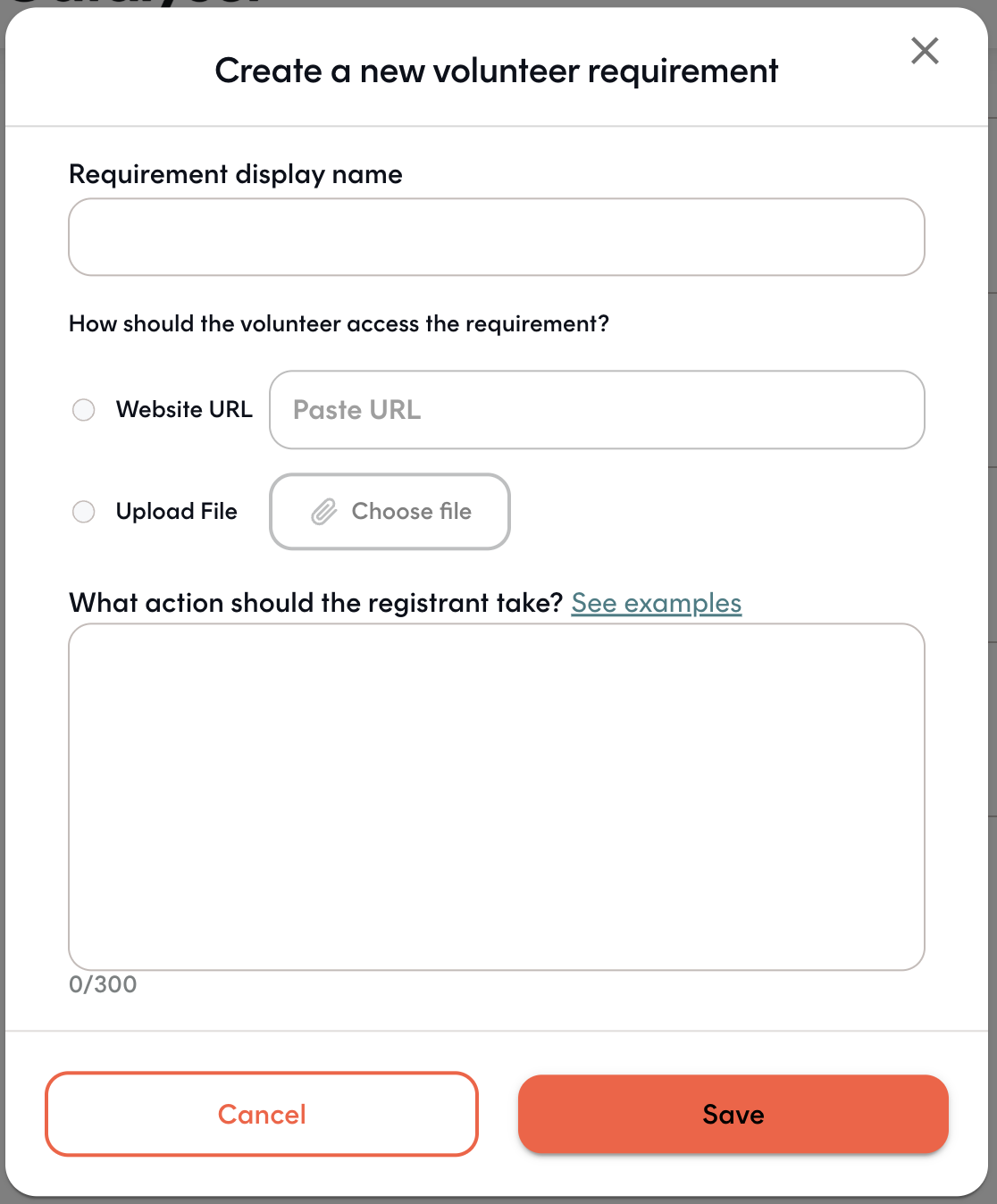997x1204 pixels.
Task: Open the See examples link
Action: pyautogui.click(x=657, y=604)
